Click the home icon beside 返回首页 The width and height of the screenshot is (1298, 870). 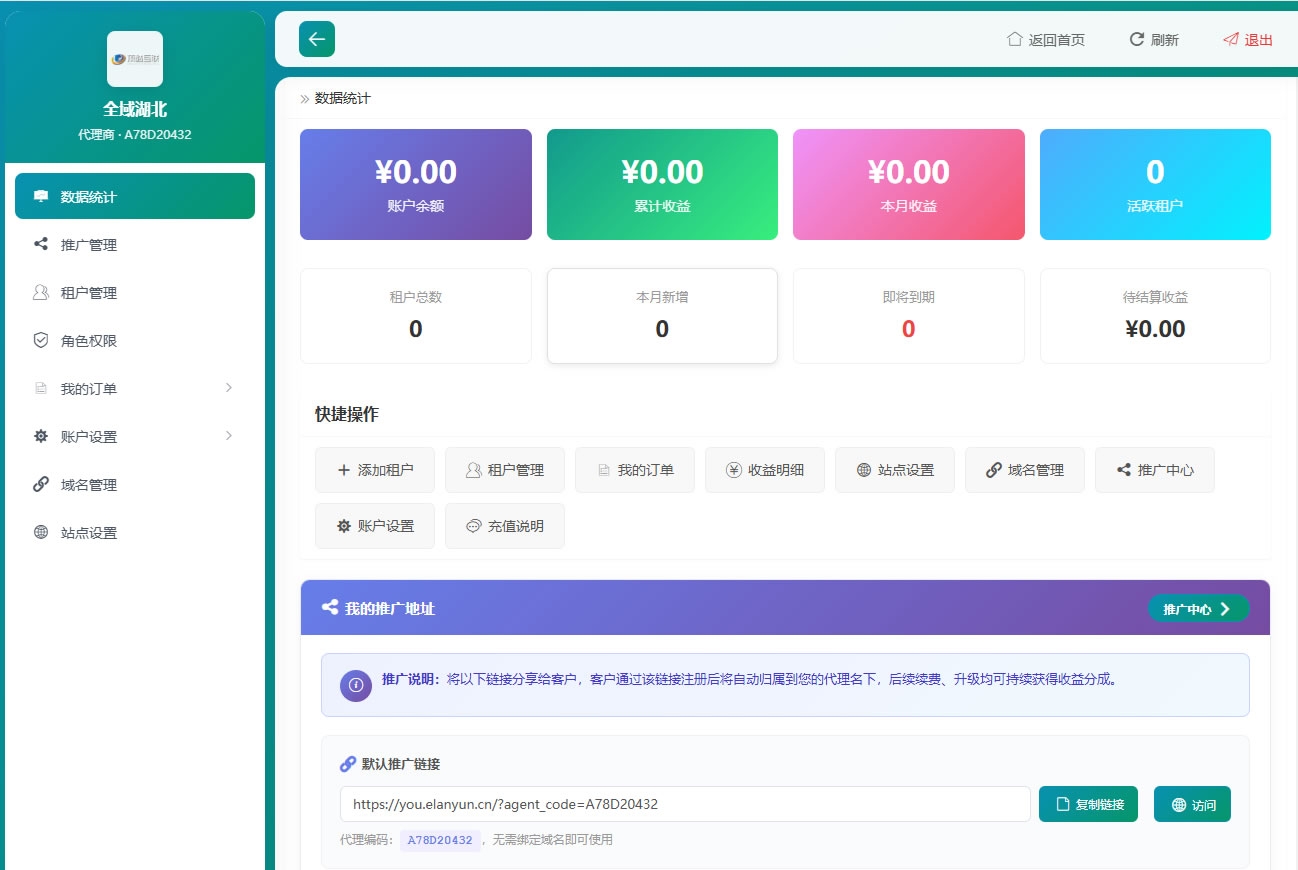click(x=1014, y=39)
